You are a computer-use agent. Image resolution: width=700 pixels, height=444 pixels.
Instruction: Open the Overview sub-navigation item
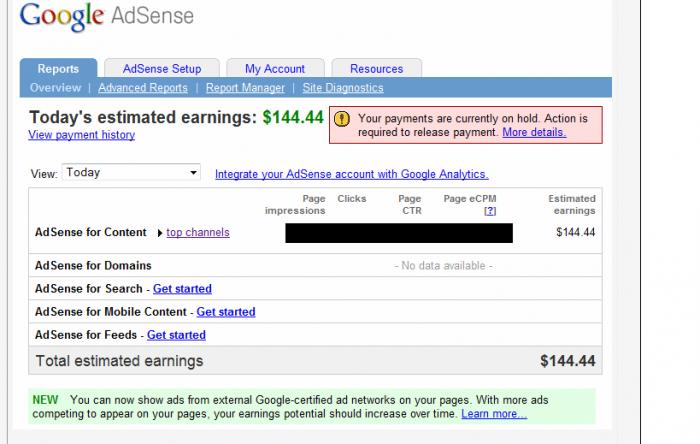[x=56, y=88]
